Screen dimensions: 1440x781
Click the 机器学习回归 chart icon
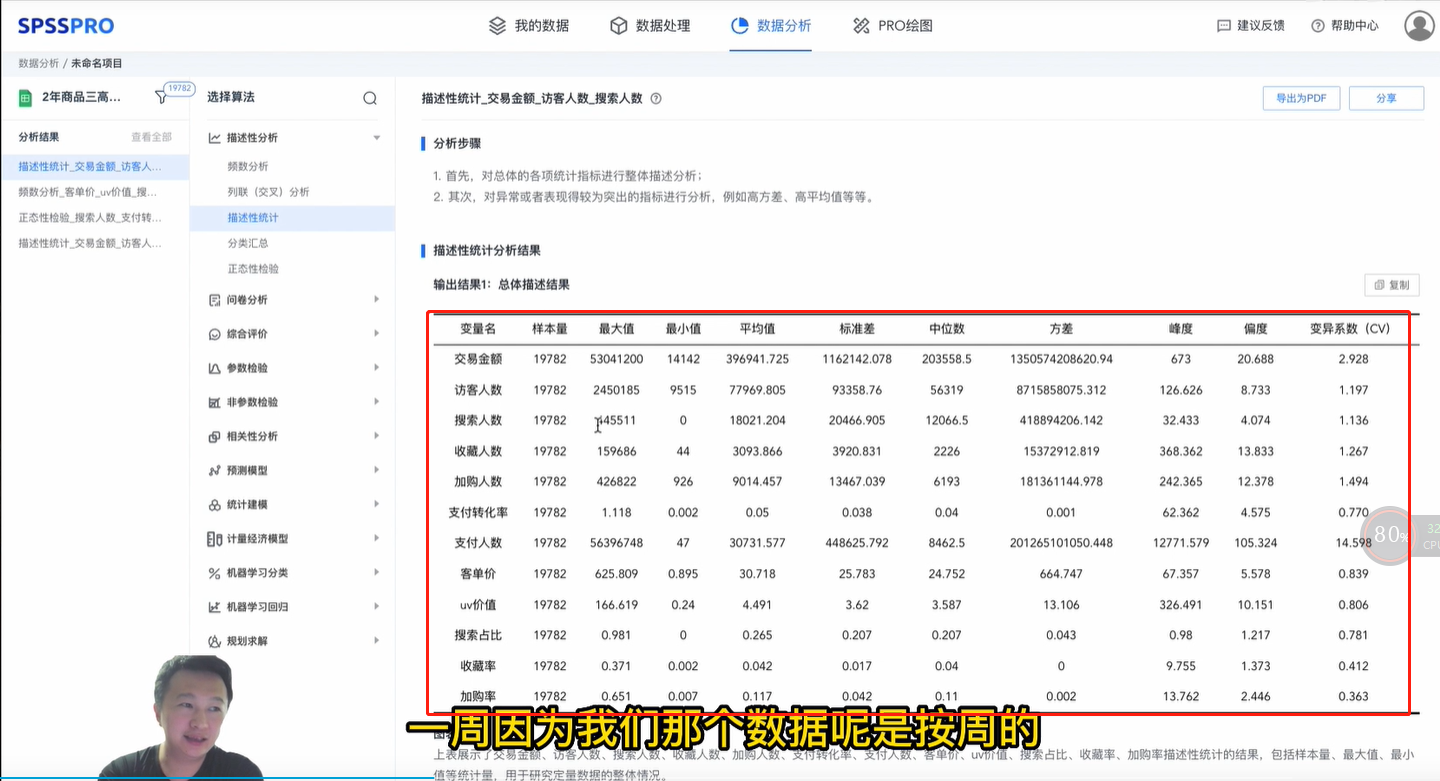pos(214,607)
